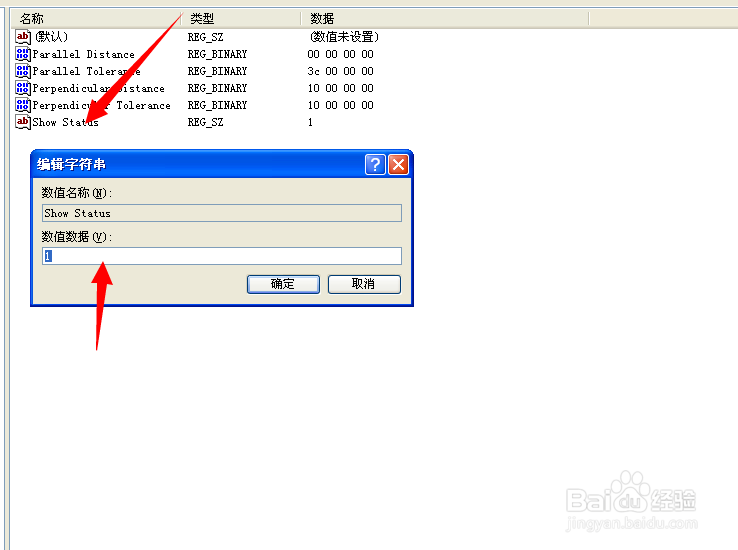Viewport: 738px width, 550px height.
Task: Confirm with the 确定 button
Action: coord(283,284)
